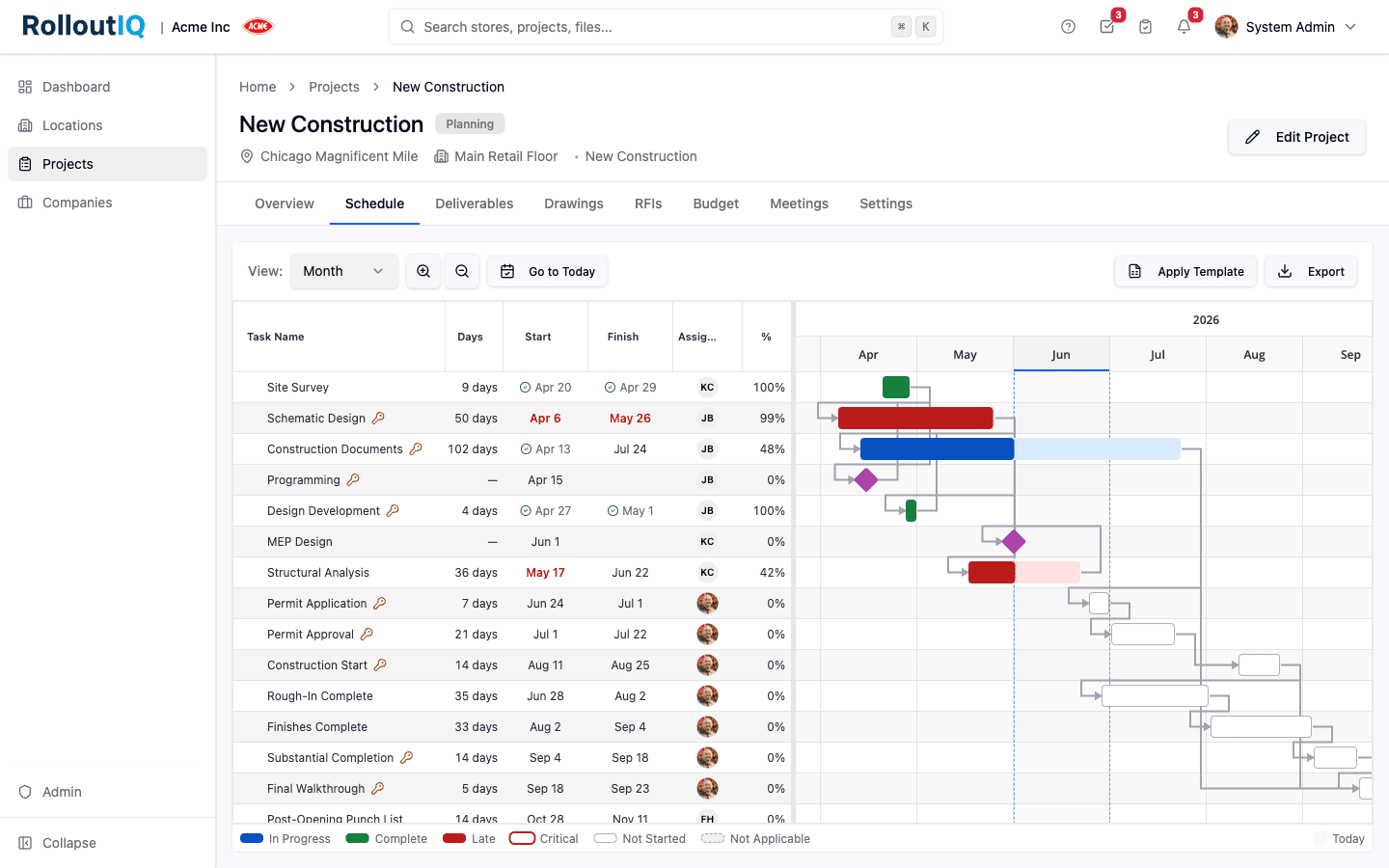Click the empty Permit Approval Gantt bar
The image size is (1389, 868).
[x=1143, y=634]
